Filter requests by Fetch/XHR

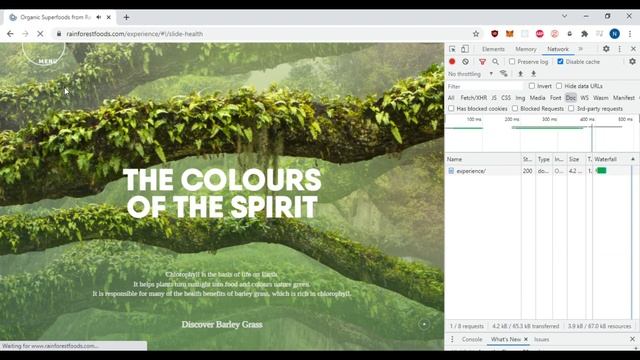tap(473, 98)
